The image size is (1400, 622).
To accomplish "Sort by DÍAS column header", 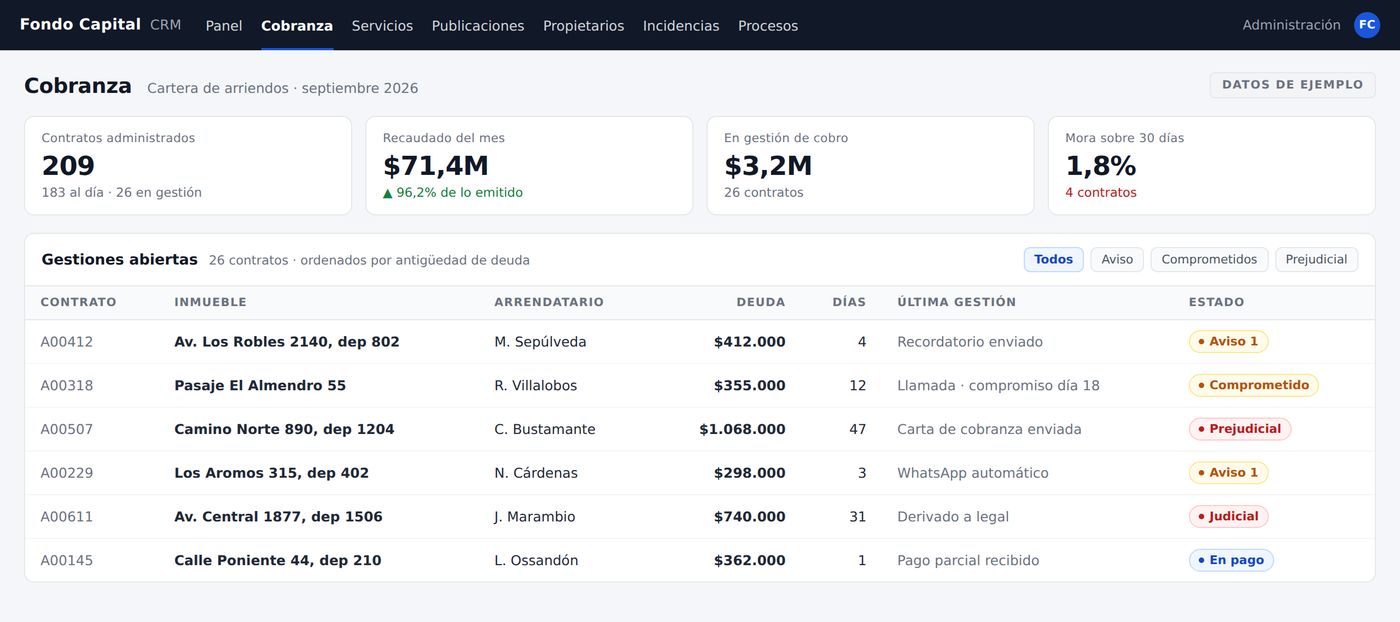I will tap(849, 302).
